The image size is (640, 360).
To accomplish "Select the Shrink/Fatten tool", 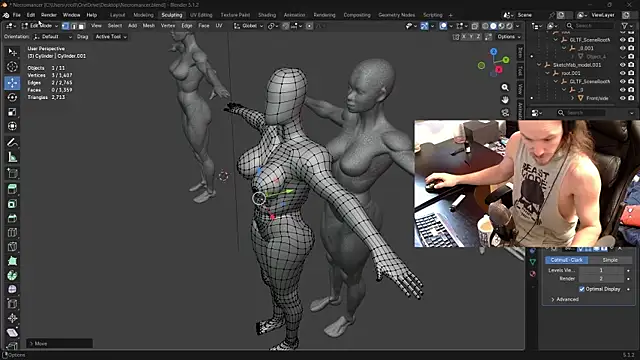I will (12, 318).
